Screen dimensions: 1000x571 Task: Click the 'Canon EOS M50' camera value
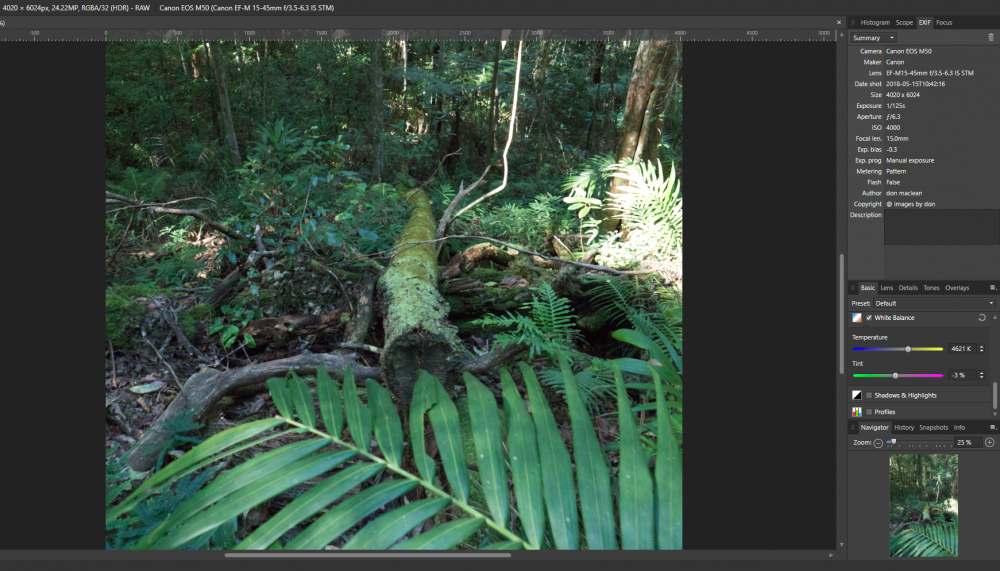click(908, 51)
